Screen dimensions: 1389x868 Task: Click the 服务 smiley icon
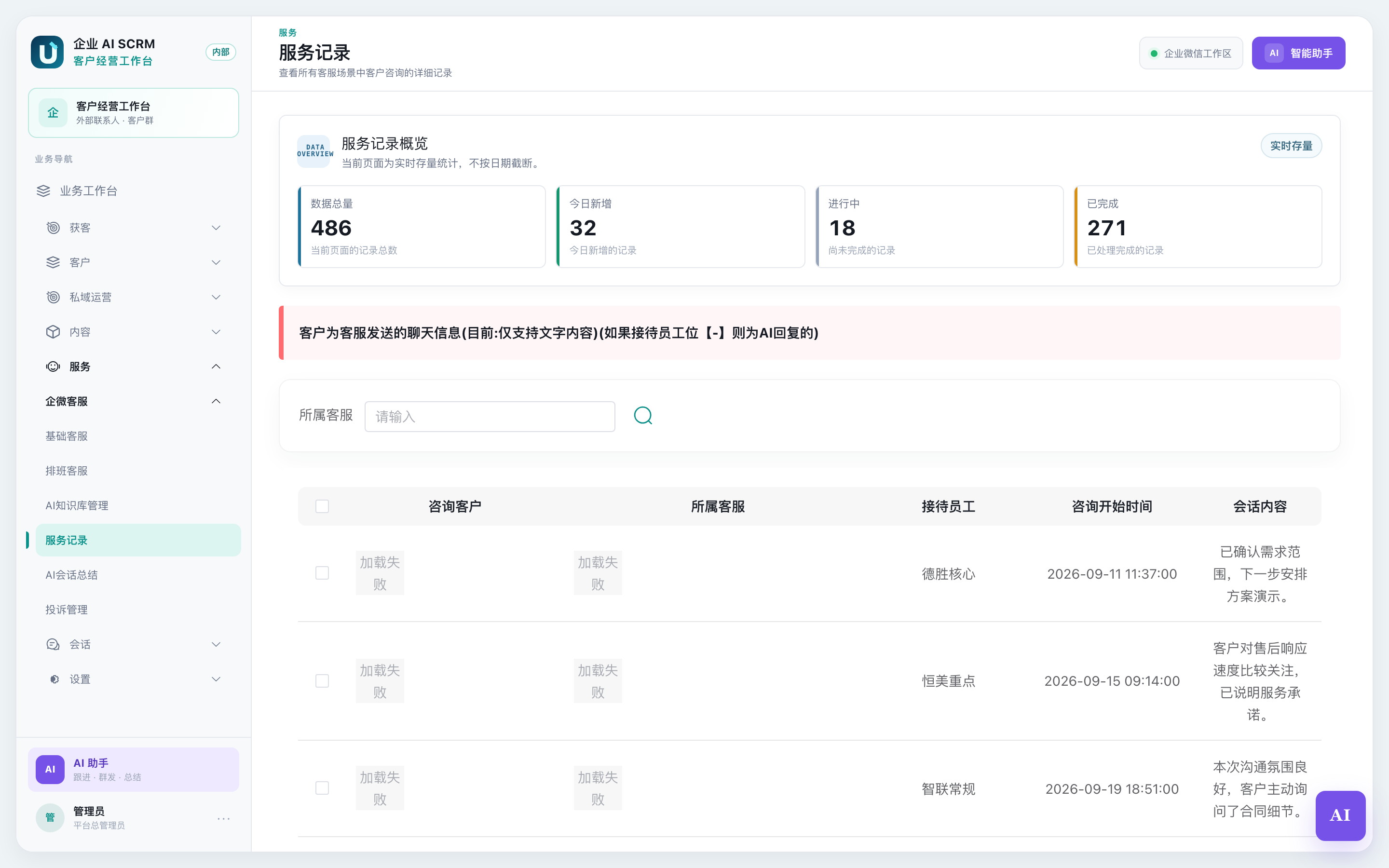click(x=53, y=366)
